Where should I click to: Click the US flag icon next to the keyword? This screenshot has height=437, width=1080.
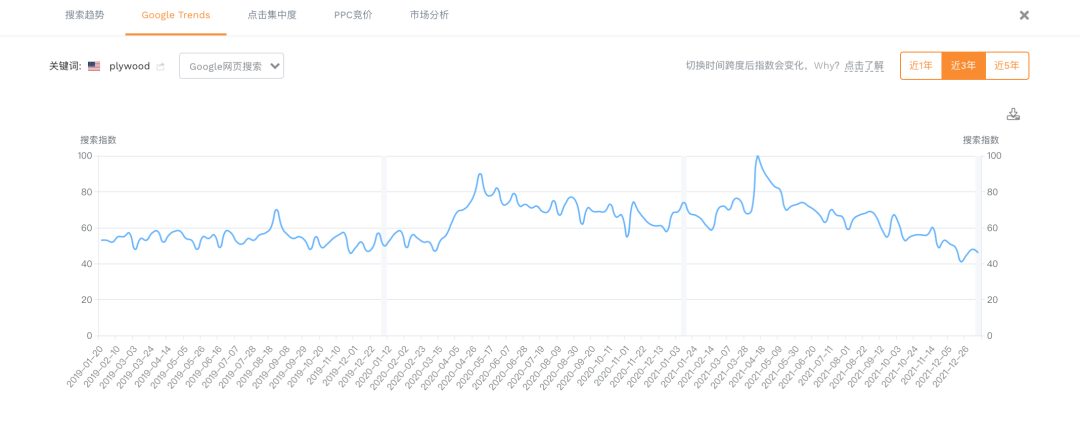coord(94,66)
